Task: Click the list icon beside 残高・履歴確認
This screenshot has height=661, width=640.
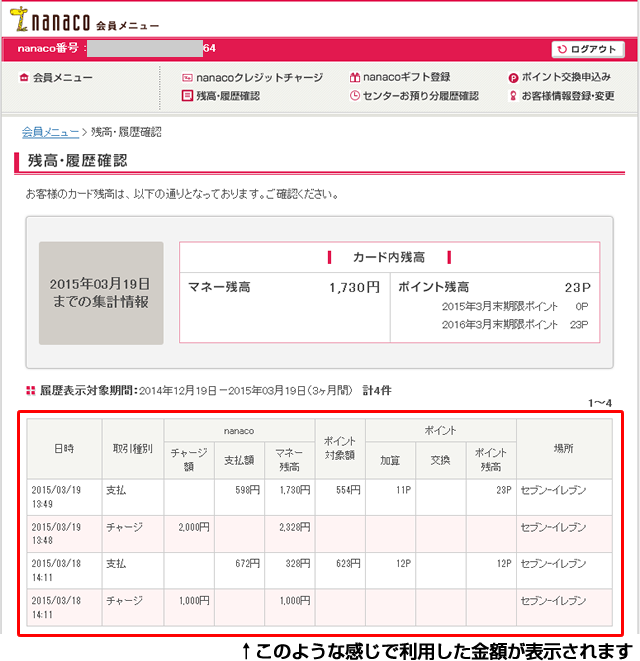Action: pyautogui.click(x=187, y=96)
